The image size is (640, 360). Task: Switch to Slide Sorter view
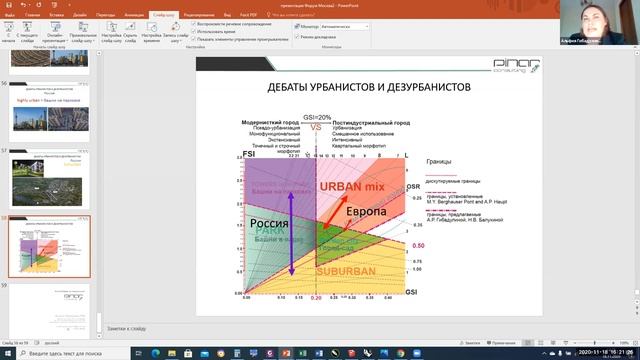[541, 343]
